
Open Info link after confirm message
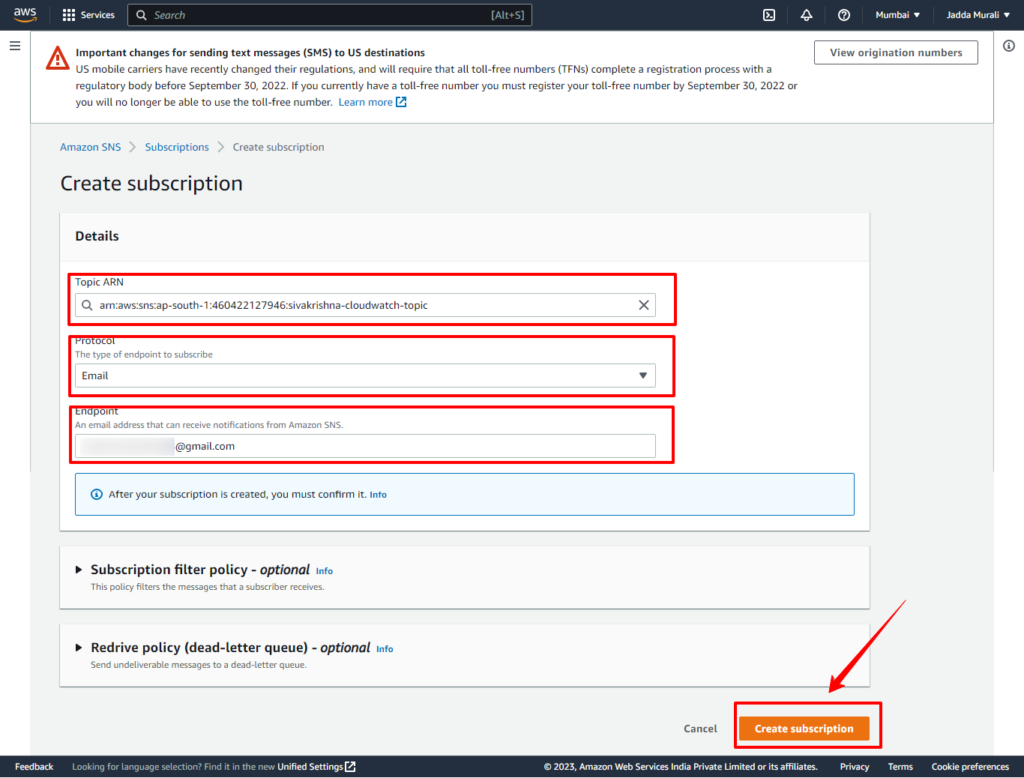click(378, 495)
